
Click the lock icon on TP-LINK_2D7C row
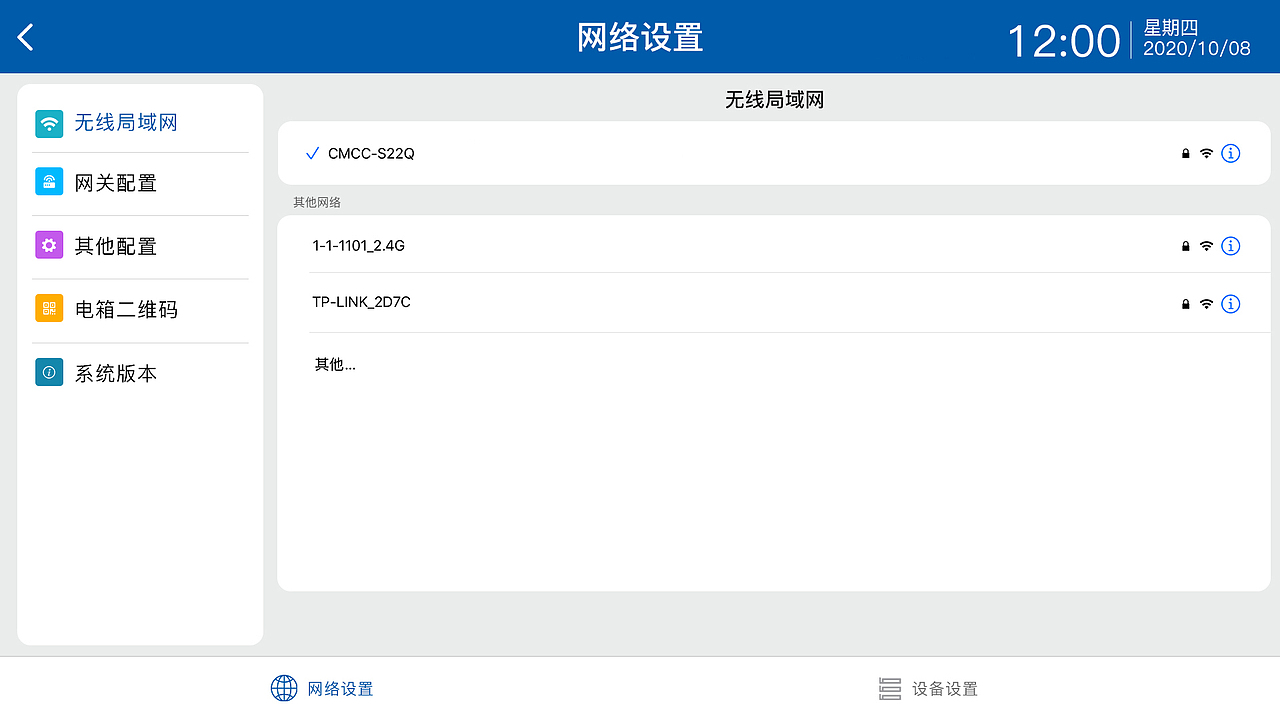(1184, 304)
